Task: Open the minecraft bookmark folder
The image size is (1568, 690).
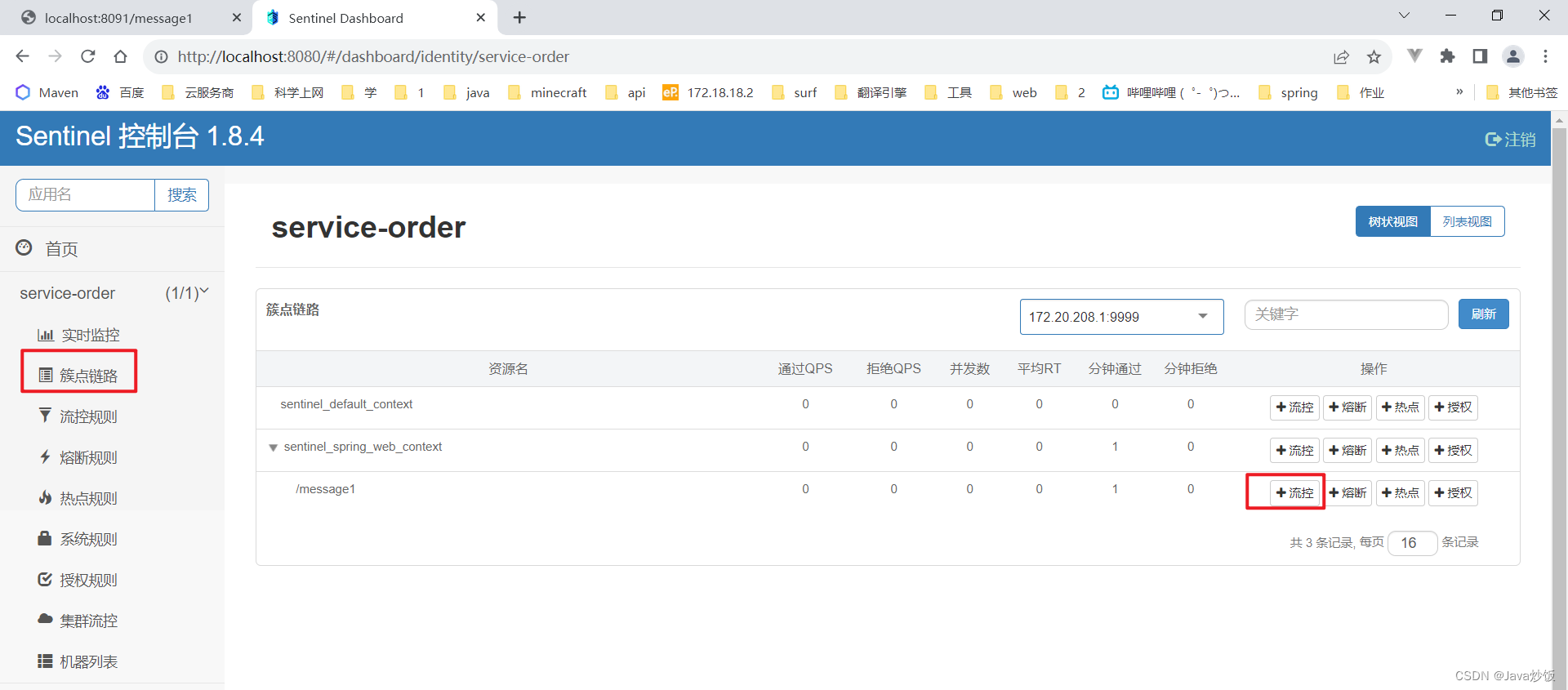Action: [x=546, y=92]
